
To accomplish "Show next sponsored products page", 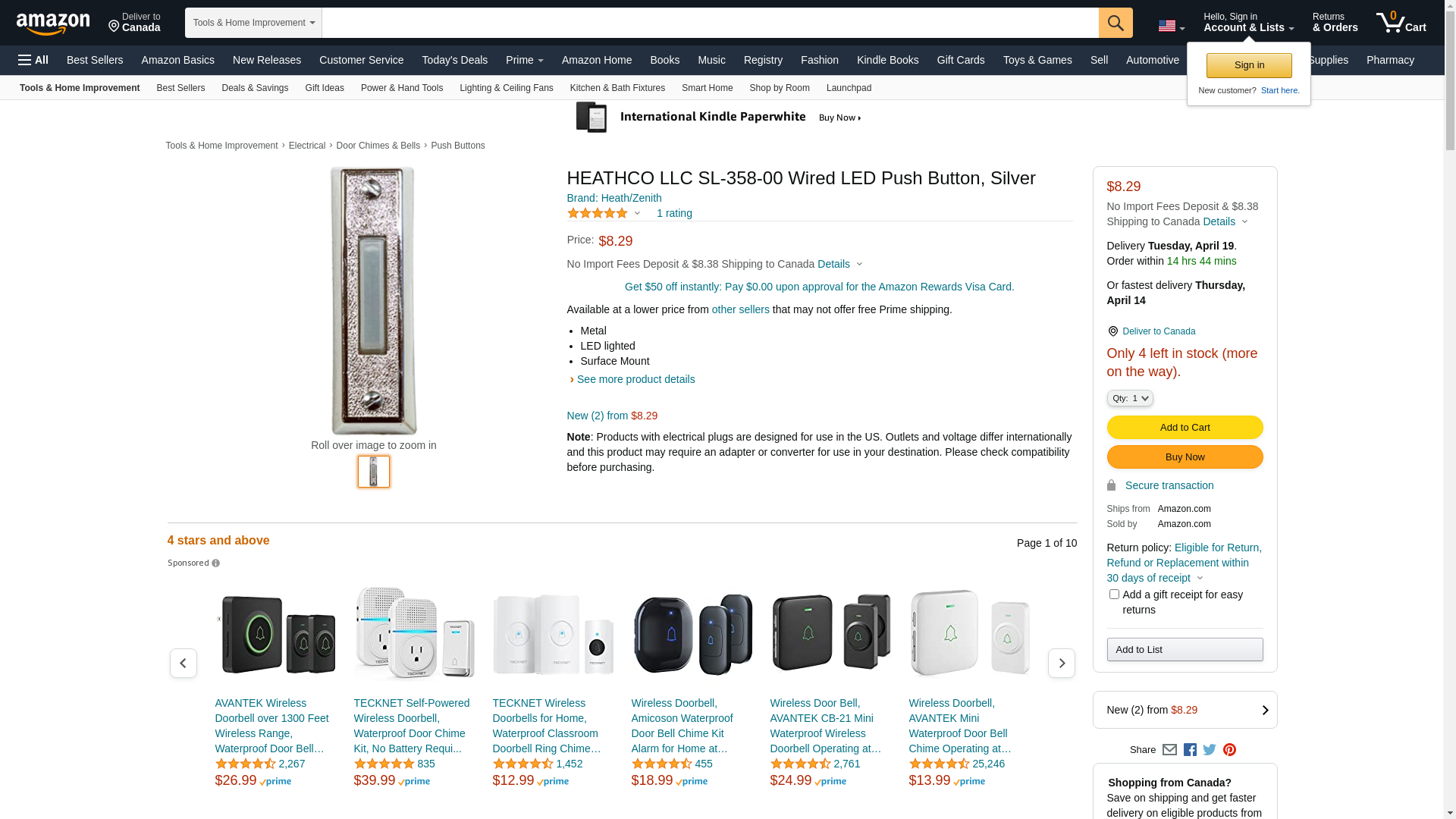I will pos(1061,664).
